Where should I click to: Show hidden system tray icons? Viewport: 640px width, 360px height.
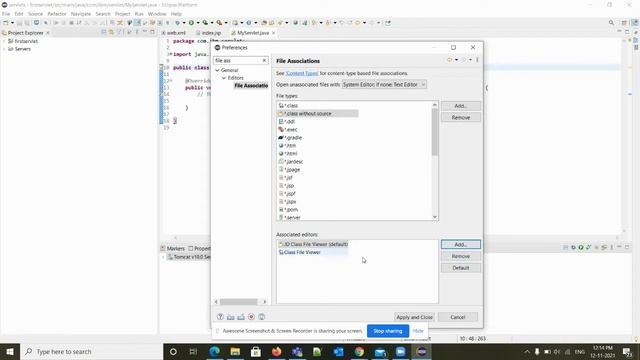(527, 351)
